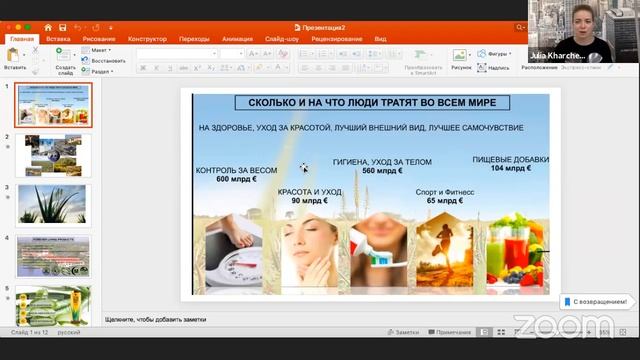Open the Слайд-шоу ribbon tab
This screenshot has width=640, height=360.
pyautogui.click(x=282, y=39)
